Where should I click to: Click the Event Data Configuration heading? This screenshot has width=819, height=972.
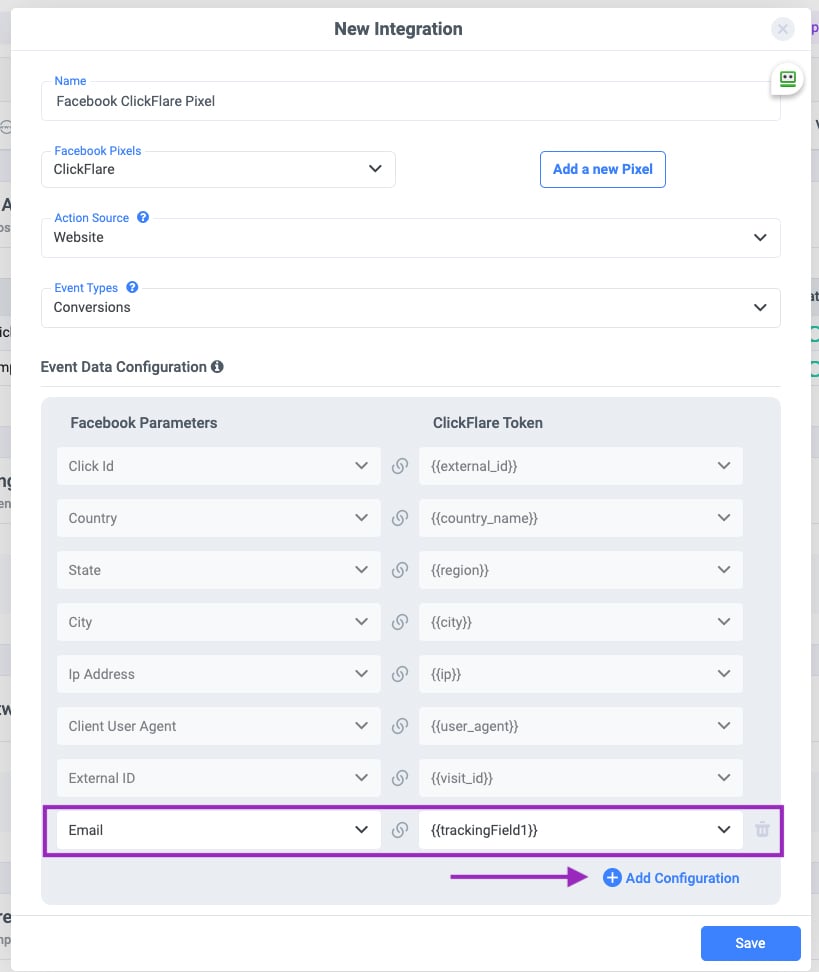pos(123,367)
